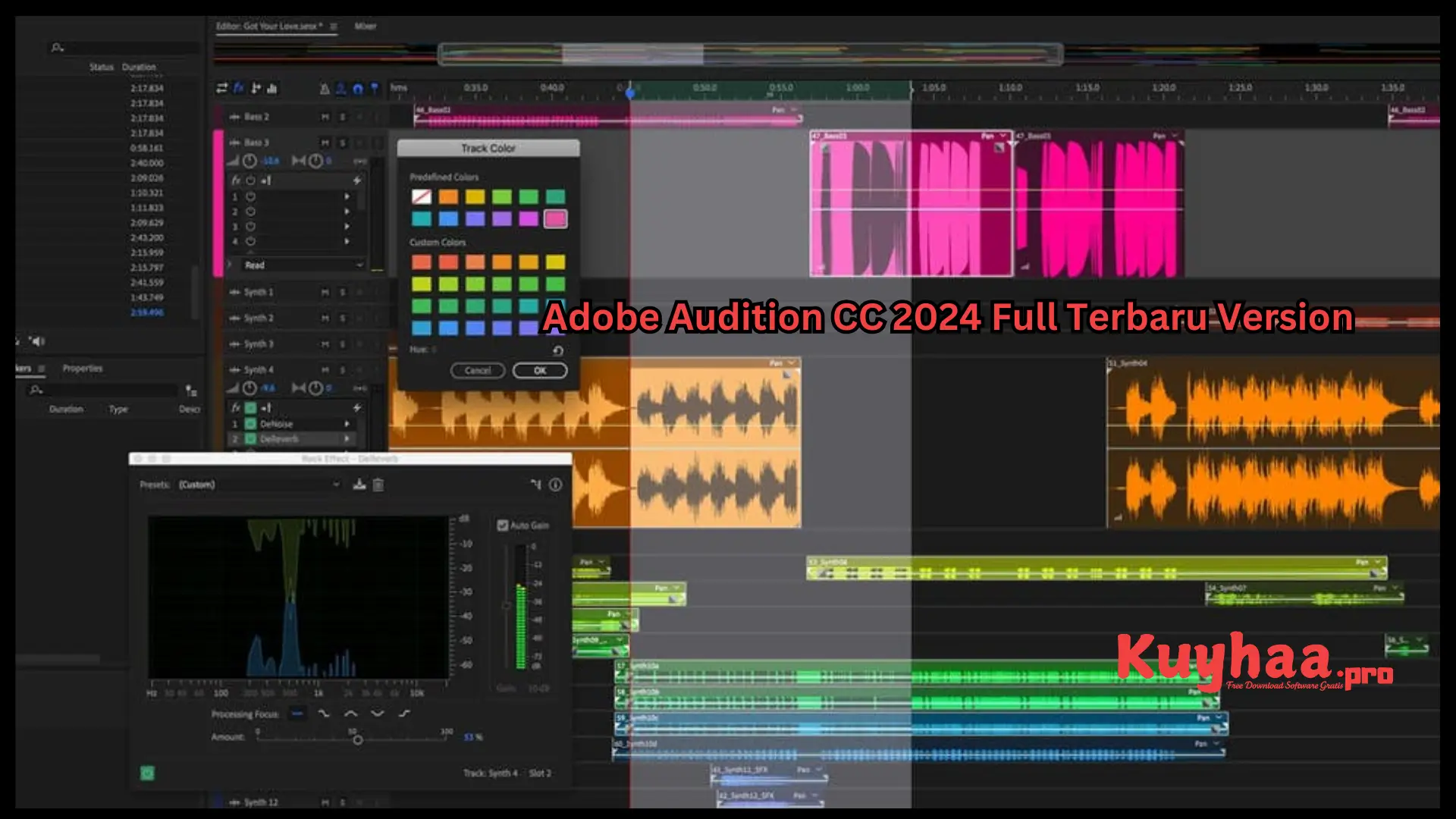Viewport: 1456px width, 819px height.
Task: Sort files by the Duration column header
Action: [x=139, y=67]
